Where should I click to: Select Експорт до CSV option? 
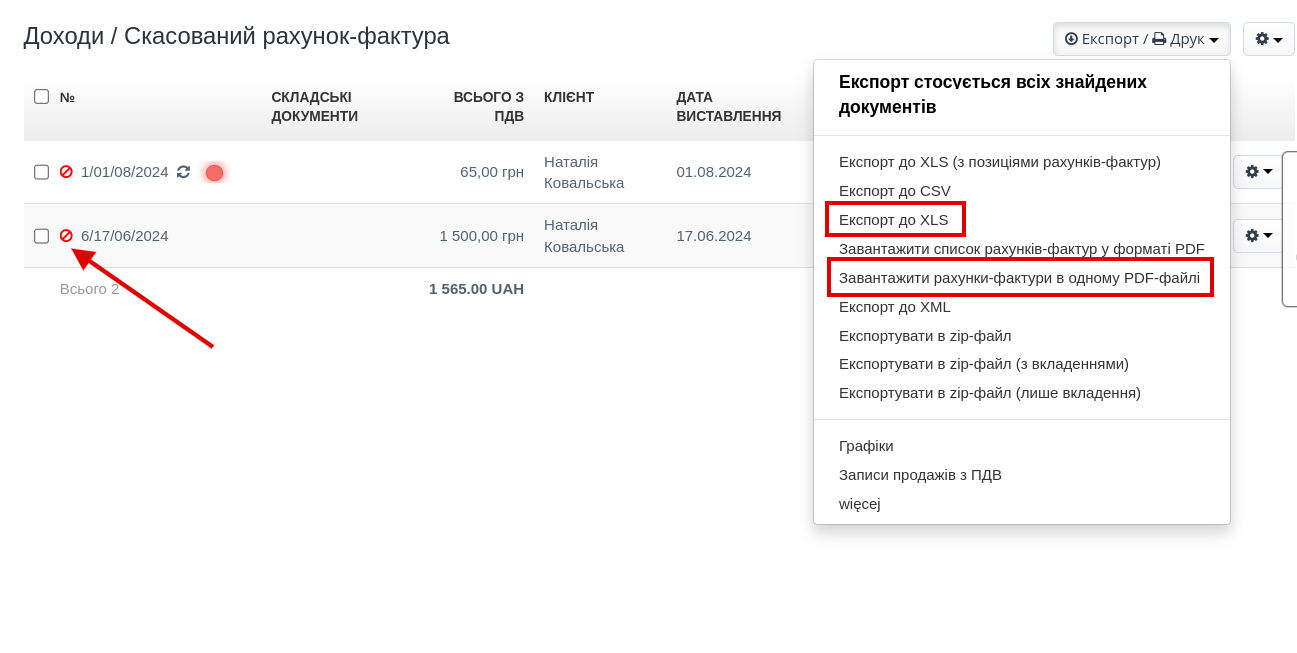pos(894,191)
